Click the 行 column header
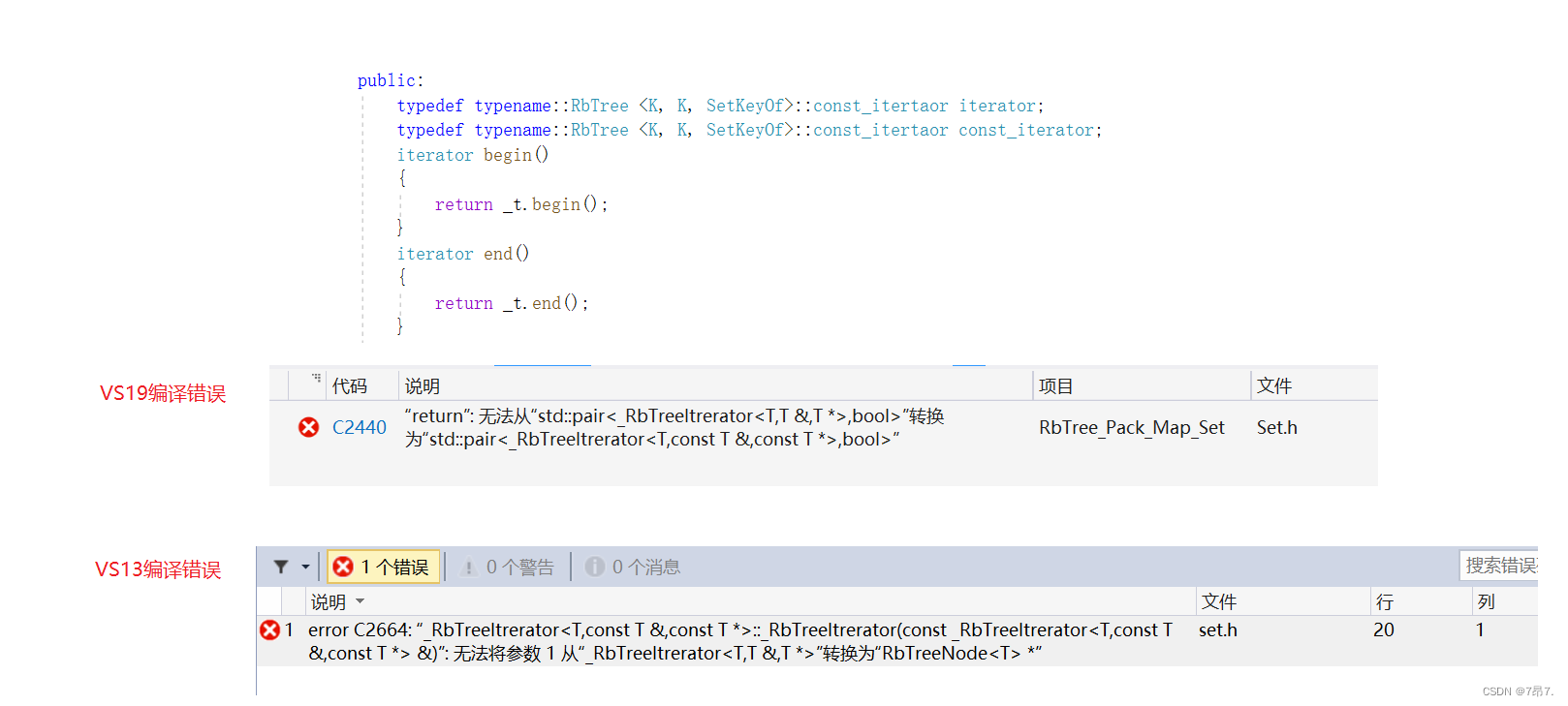The width and height of the screenshot is (1568, 706). [x=1385, y=601]
